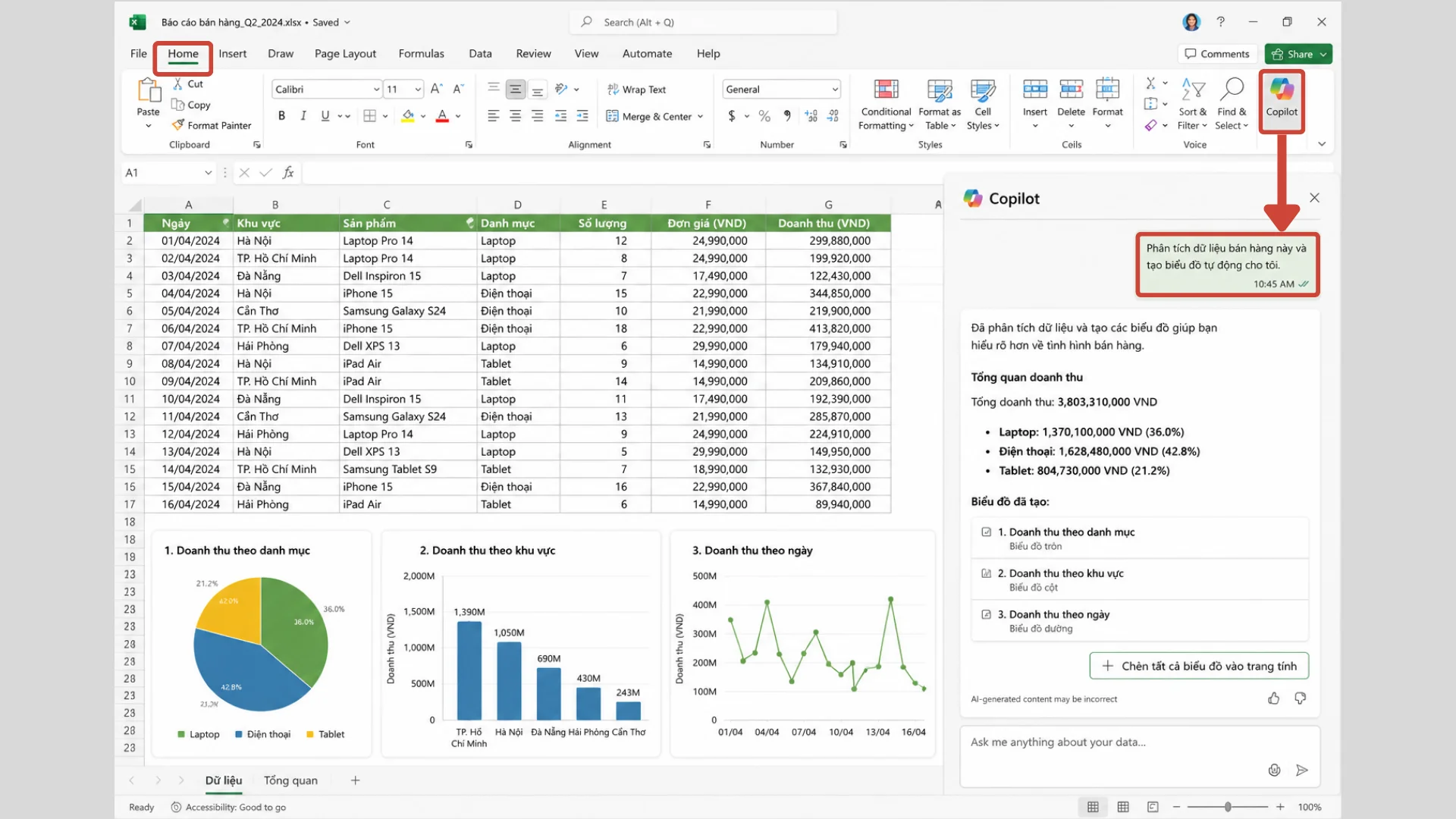Toggle middle vertical alignment
This screenshot has height=819, width=1456.
point(516,89)
